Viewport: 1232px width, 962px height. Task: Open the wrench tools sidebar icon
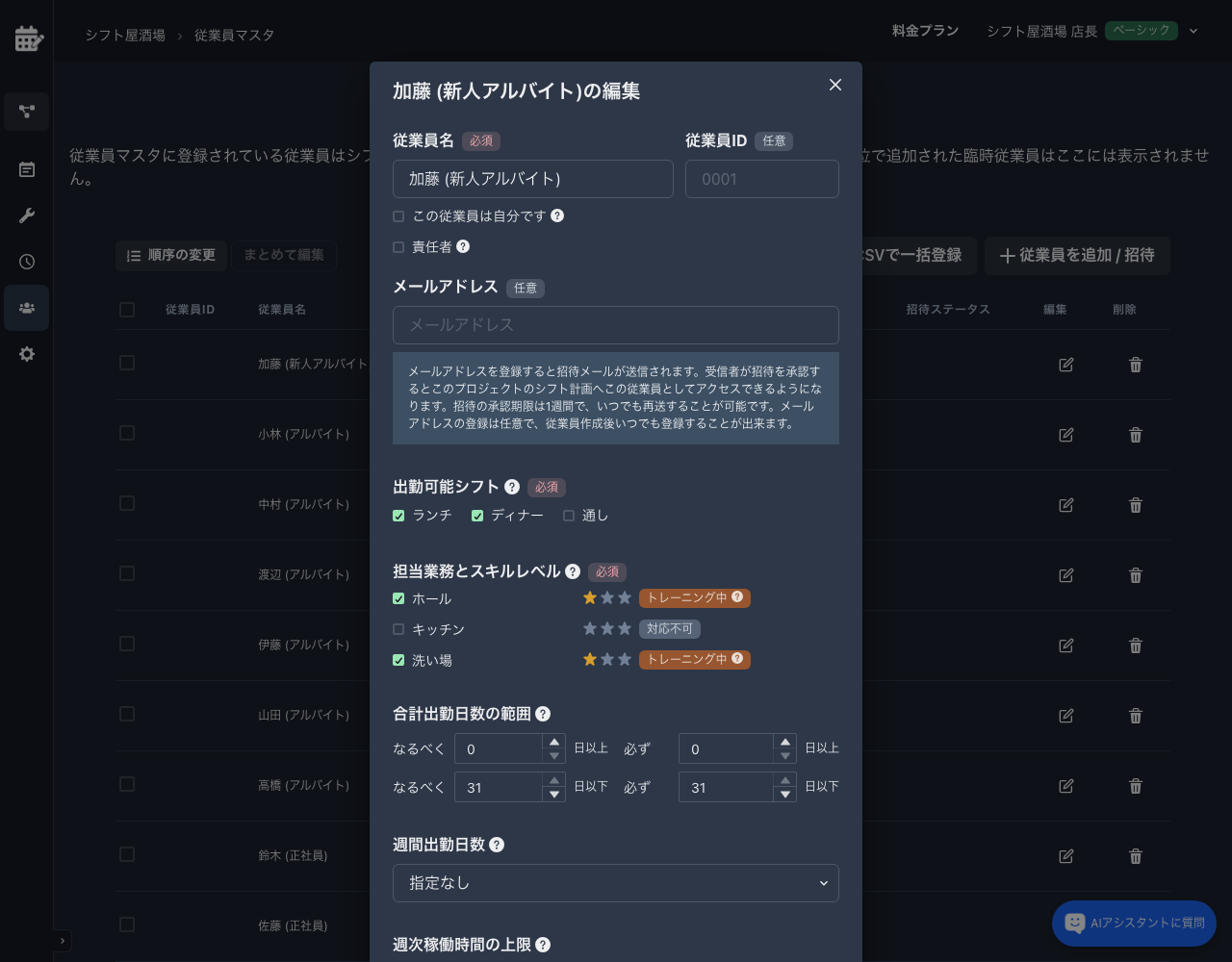(x=27, y=215)
